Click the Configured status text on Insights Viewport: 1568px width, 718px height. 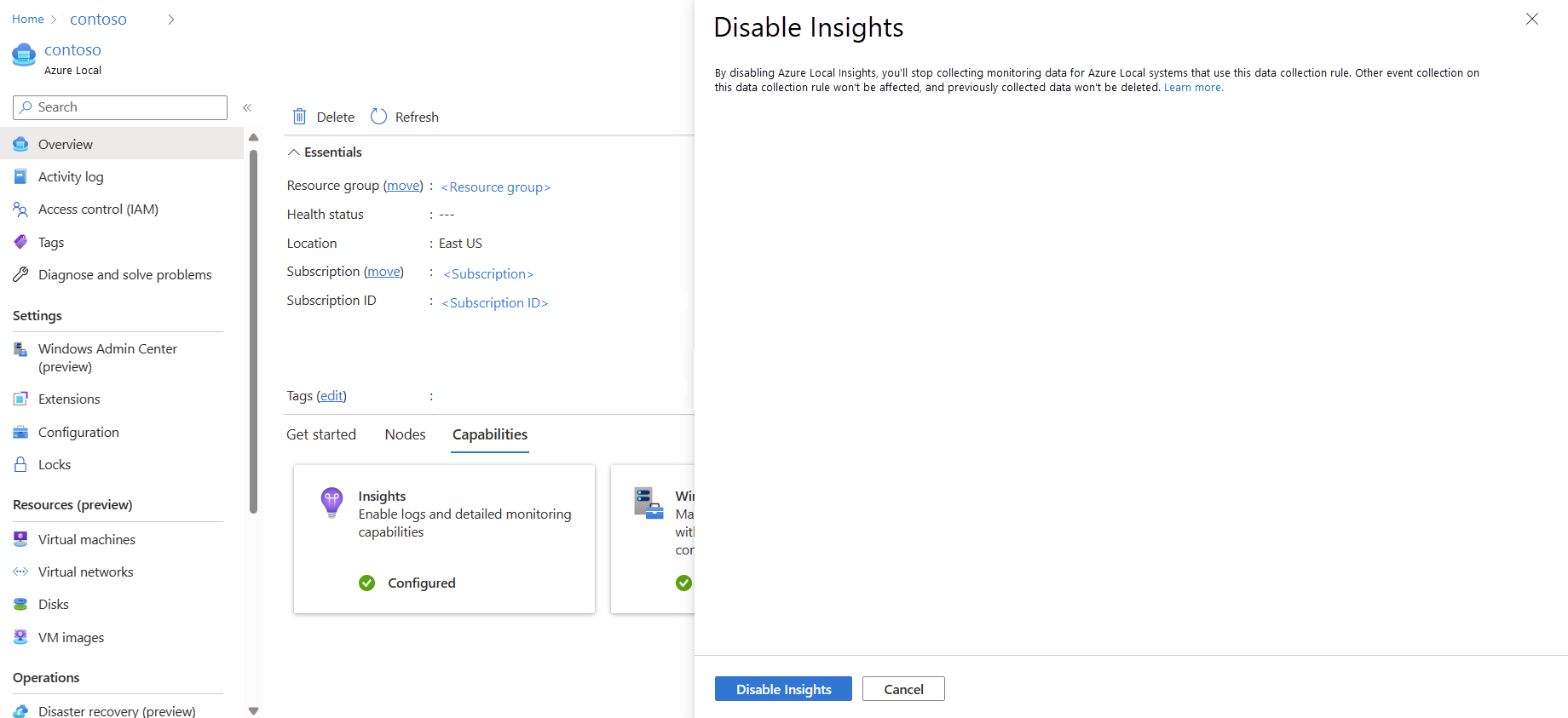click(x=422, y=583)
